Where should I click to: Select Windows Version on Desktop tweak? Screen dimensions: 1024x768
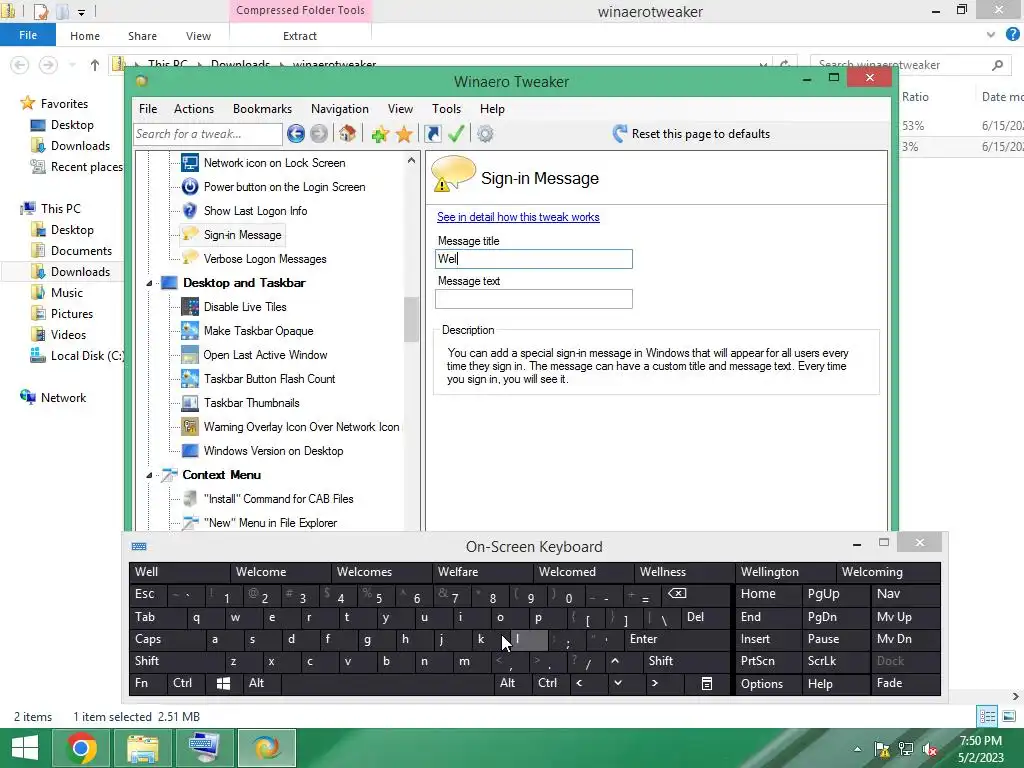pos(273,451)
